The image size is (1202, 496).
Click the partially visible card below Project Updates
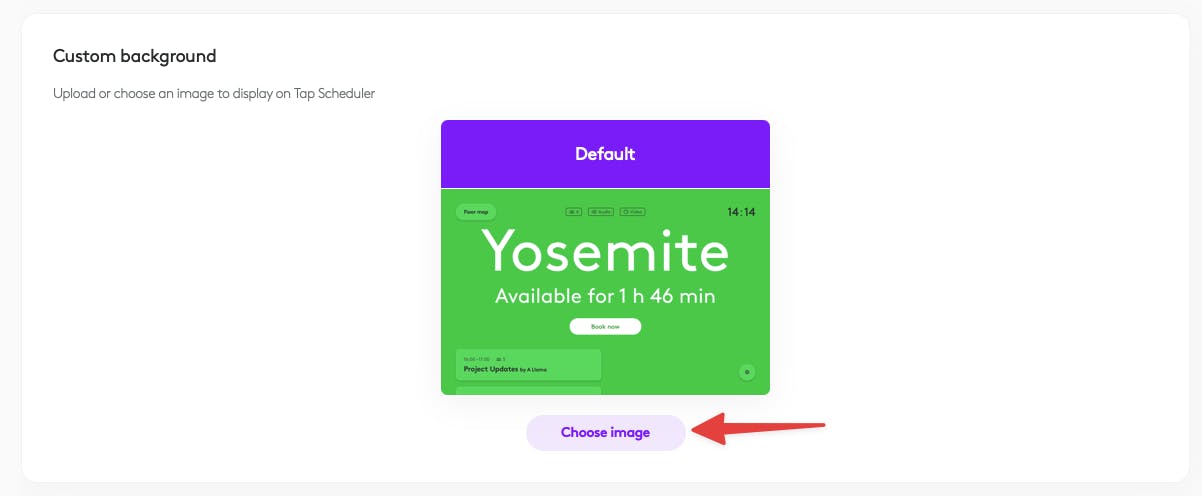click(x=528, y=390)
